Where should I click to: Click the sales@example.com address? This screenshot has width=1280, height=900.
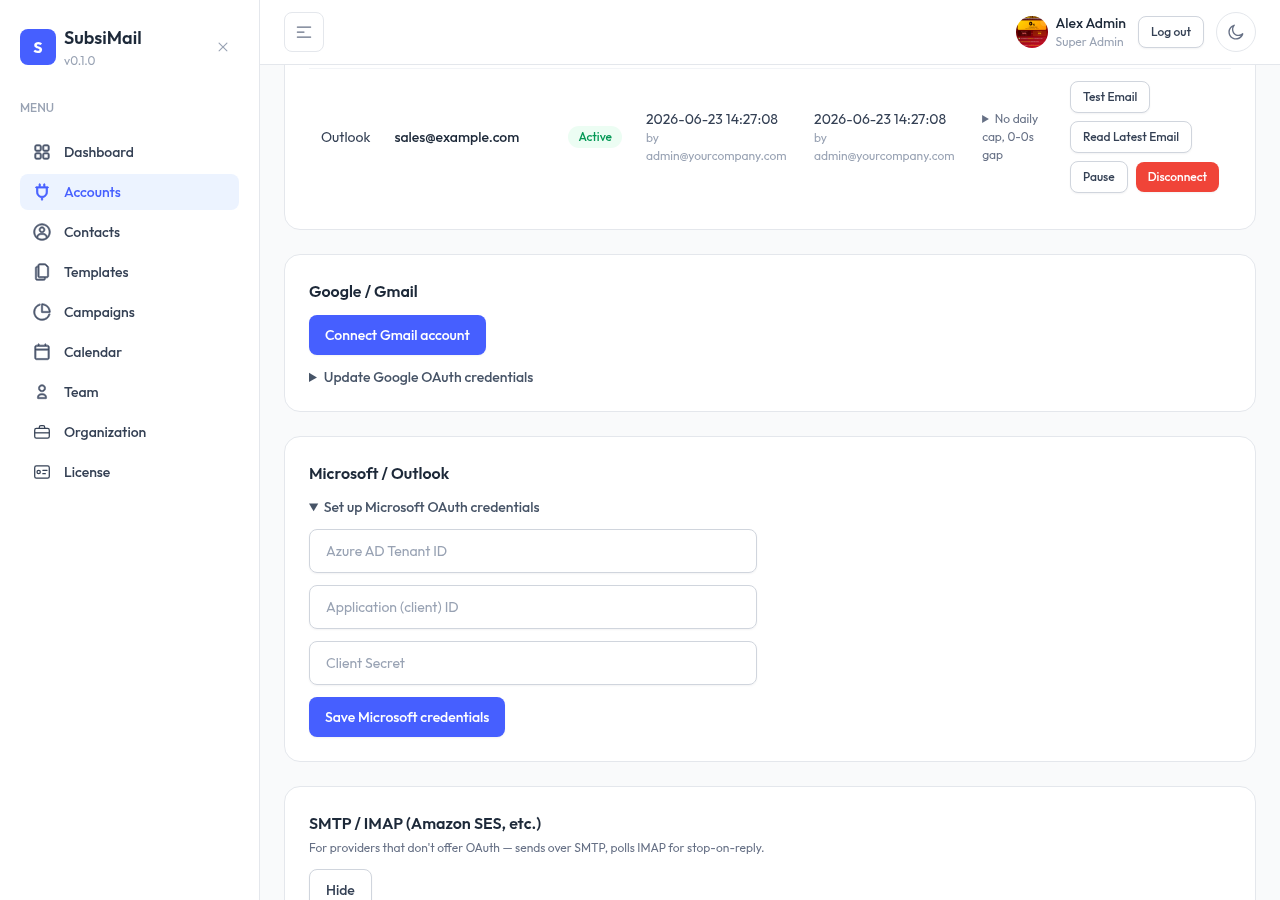[457, 137]
